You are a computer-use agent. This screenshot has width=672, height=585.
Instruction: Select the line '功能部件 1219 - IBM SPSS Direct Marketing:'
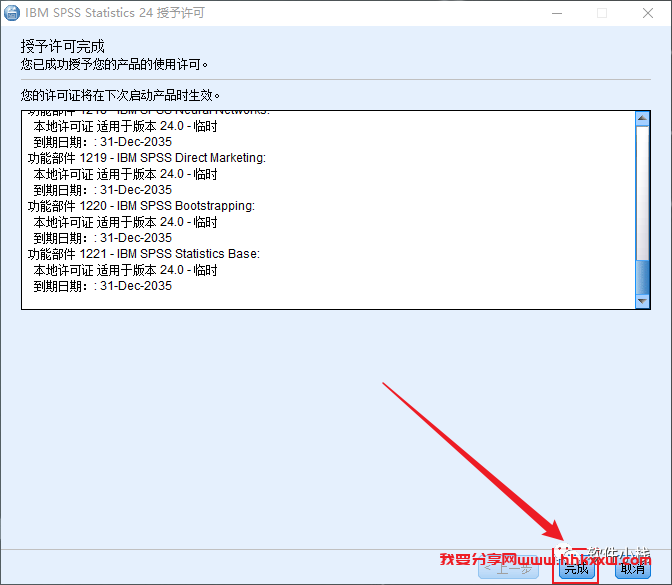click(x=147, y=158)
